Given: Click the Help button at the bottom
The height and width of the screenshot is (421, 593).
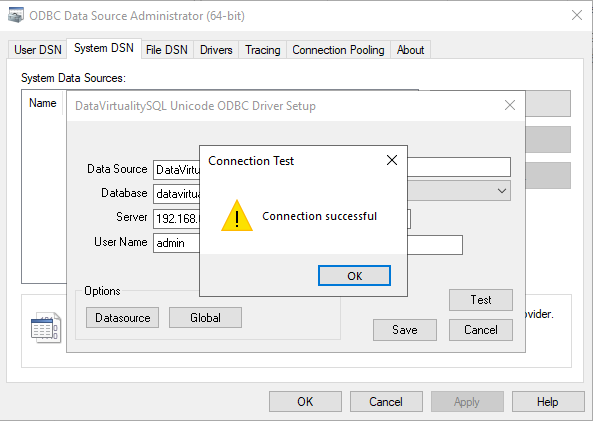Looking at the screenshot, I should [x=548, y=401].
